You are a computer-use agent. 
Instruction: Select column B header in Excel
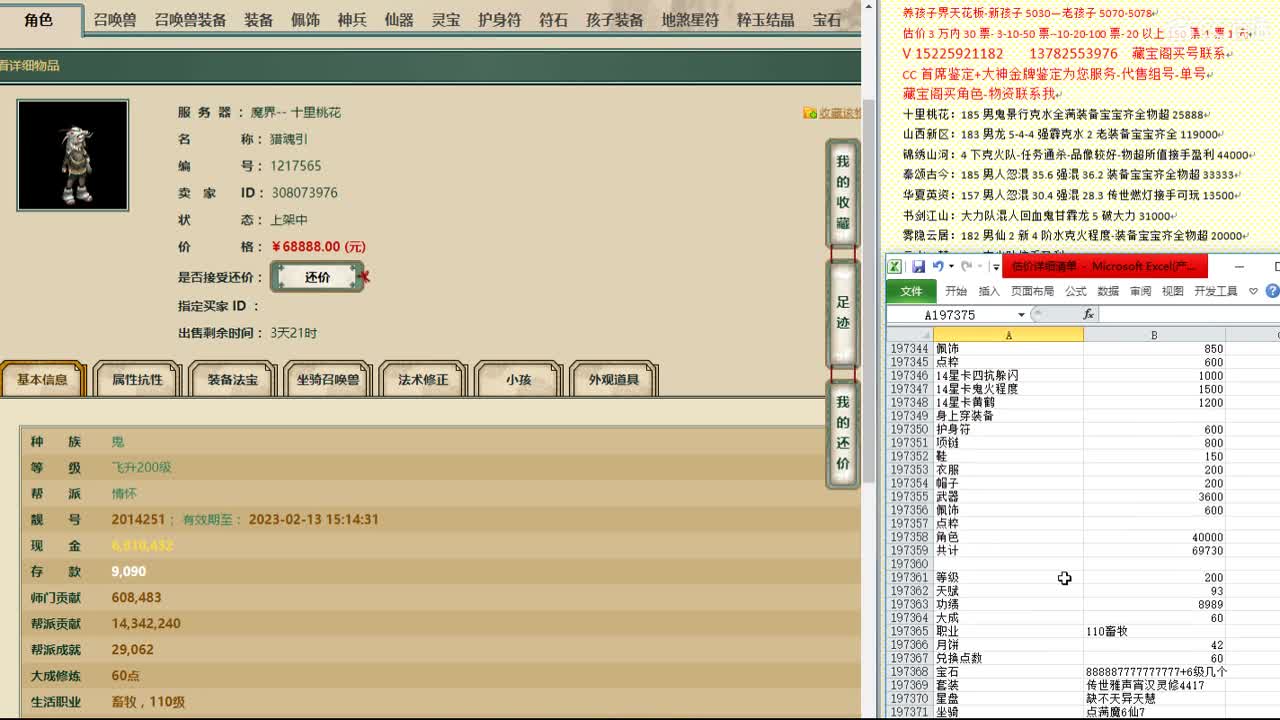click(1154, 335)
